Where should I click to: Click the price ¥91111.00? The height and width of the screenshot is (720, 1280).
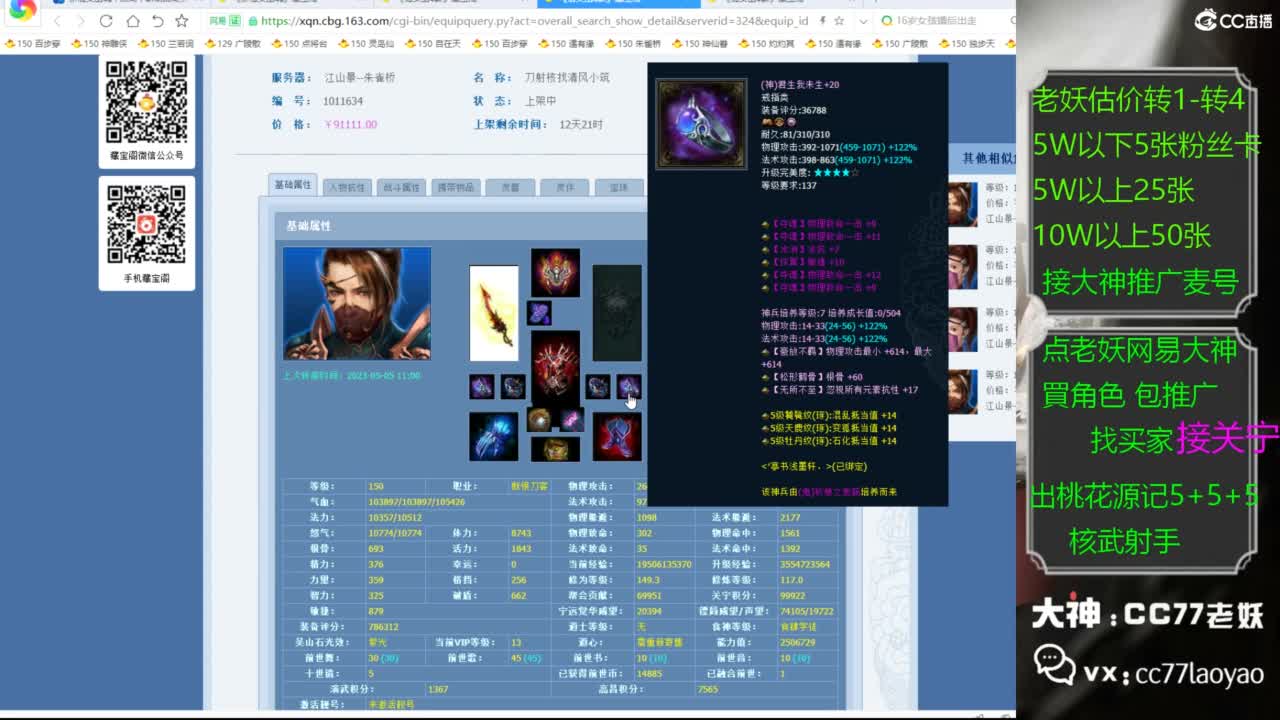point(351,125)
